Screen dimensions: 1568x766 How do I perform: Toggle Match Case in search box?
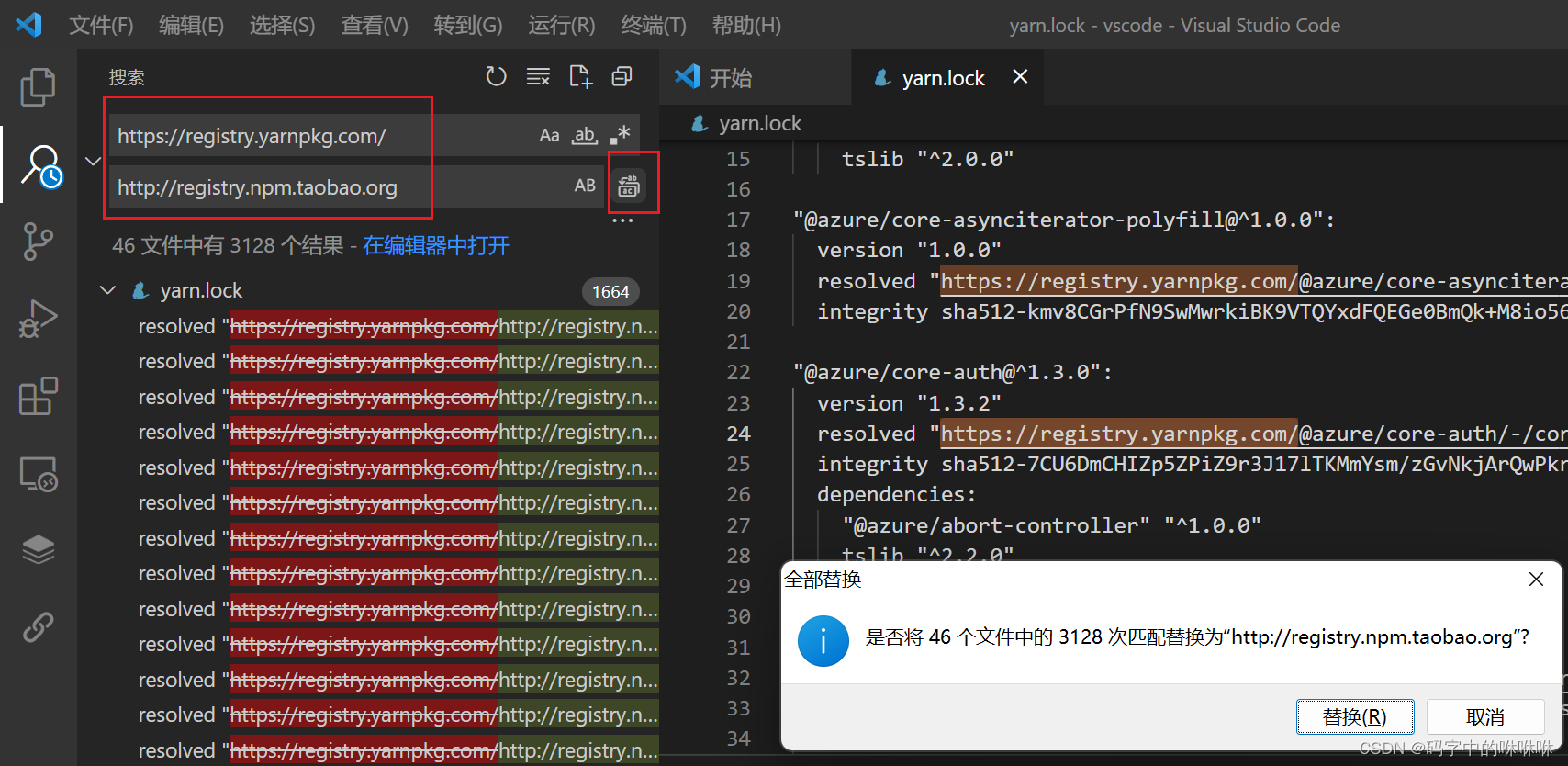click(x=549, y=136)
